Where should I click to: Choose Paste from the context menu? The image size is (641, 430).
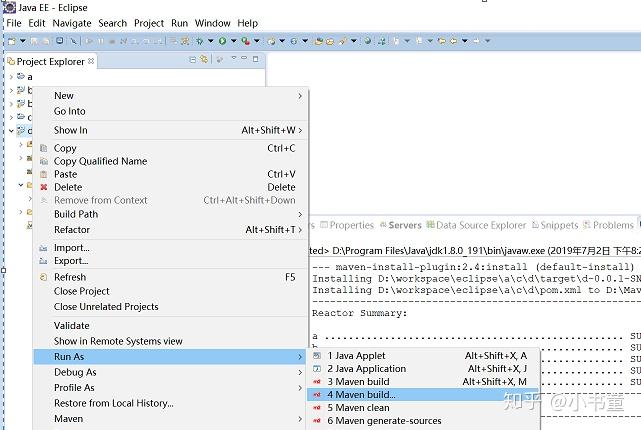coord(171,174)
